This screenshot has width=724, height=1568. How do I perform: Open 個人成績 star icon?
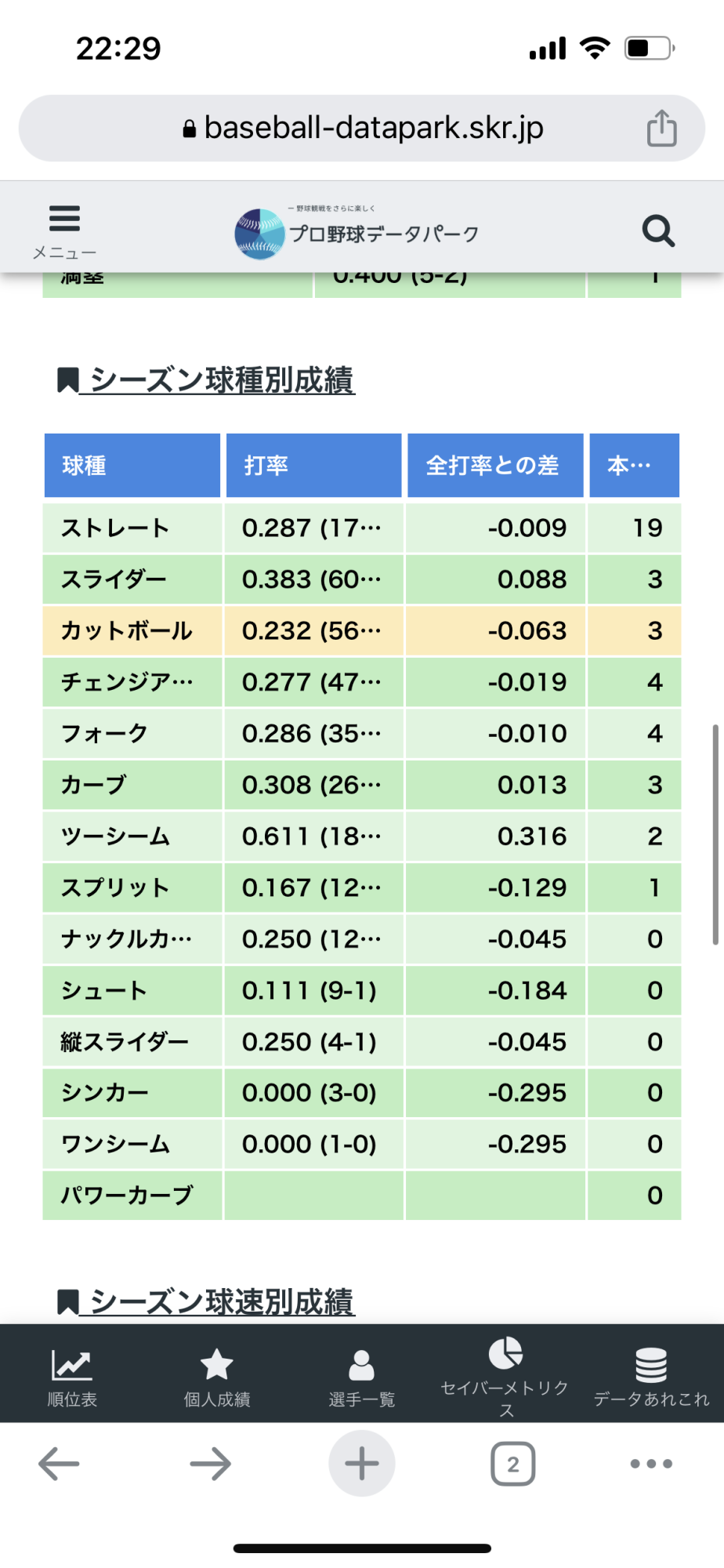(217, 1365)
